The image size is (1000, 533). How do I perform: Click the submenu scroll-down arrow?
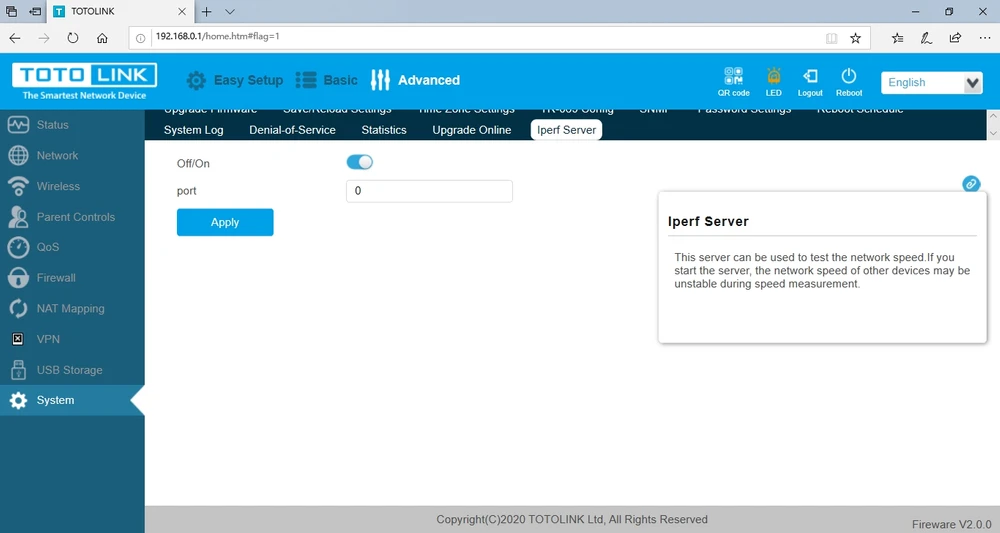993,134
